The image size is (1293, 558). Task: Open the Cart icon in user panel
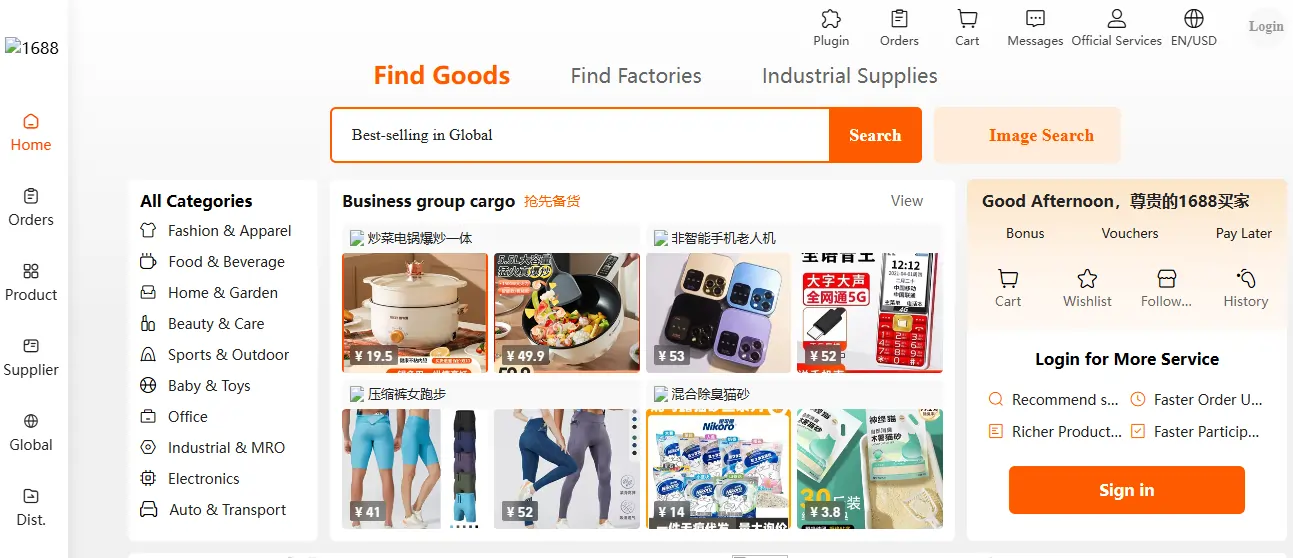[1008, 279]
